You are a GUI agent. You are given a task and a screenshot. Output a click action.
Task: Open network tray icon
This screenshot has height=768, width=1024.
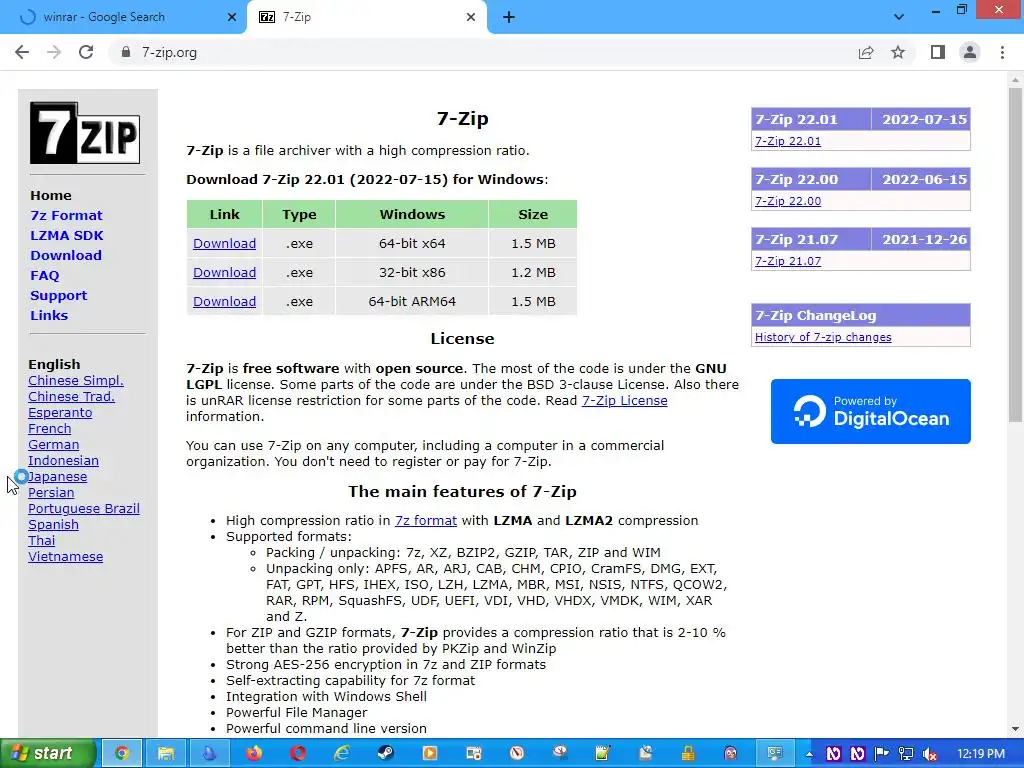coord(906,754)
